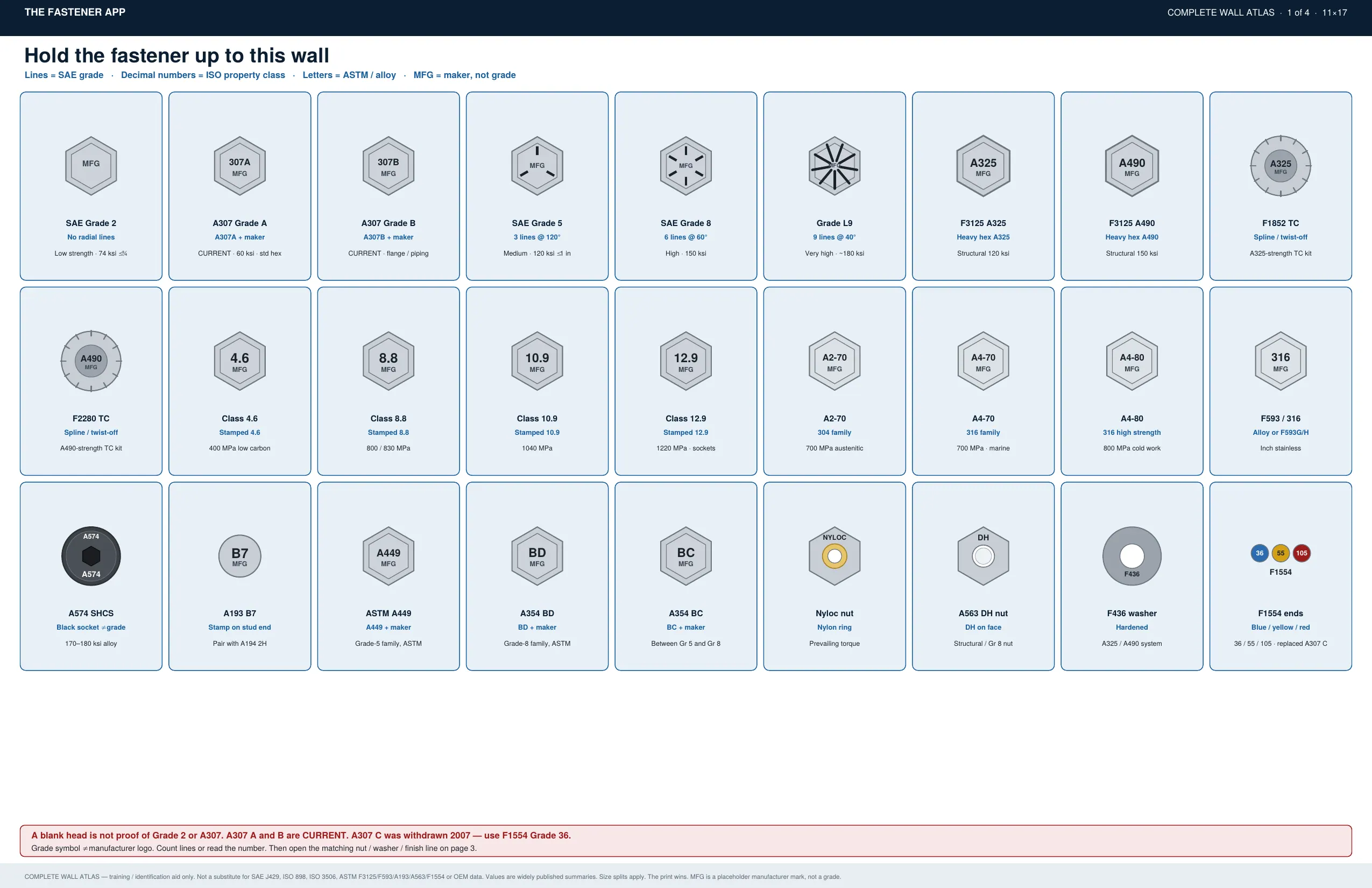This screenshot has height=888, width=1372.
Task: Click the DH nut face icon
Action: [984, 556]
